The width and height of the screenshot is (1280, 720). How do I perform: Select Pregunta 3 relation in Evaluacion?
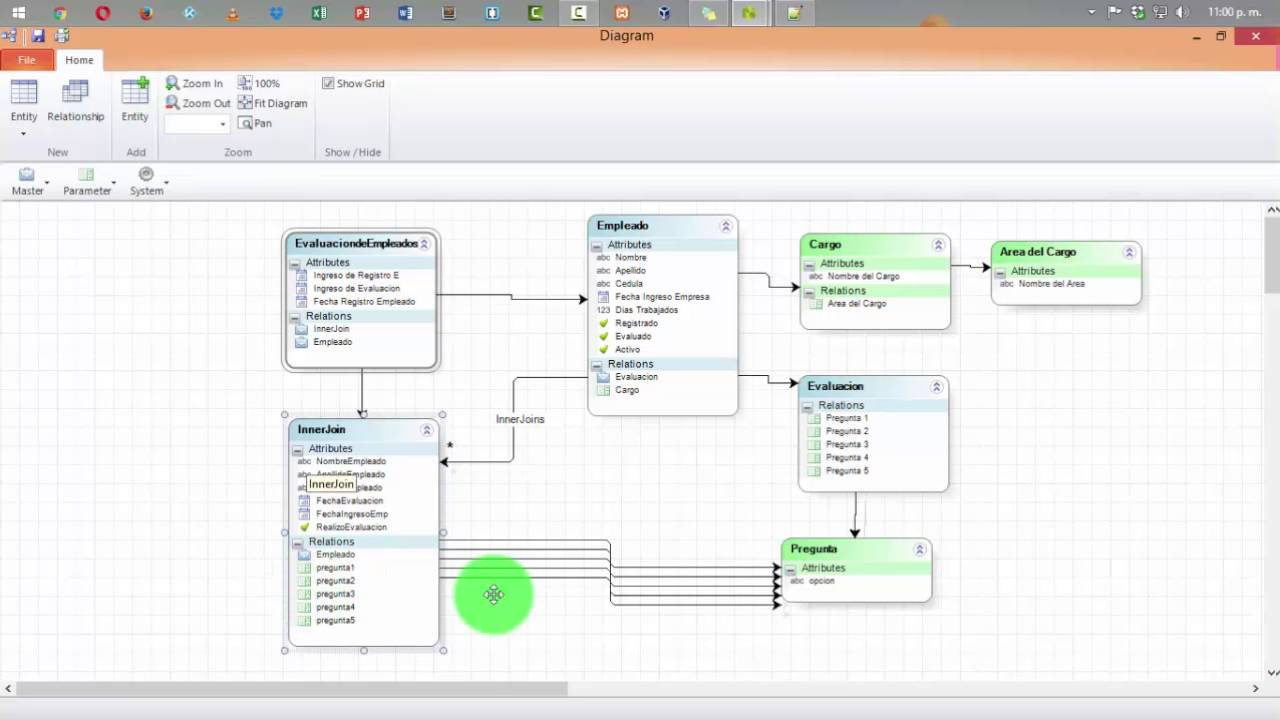[847, 445]
